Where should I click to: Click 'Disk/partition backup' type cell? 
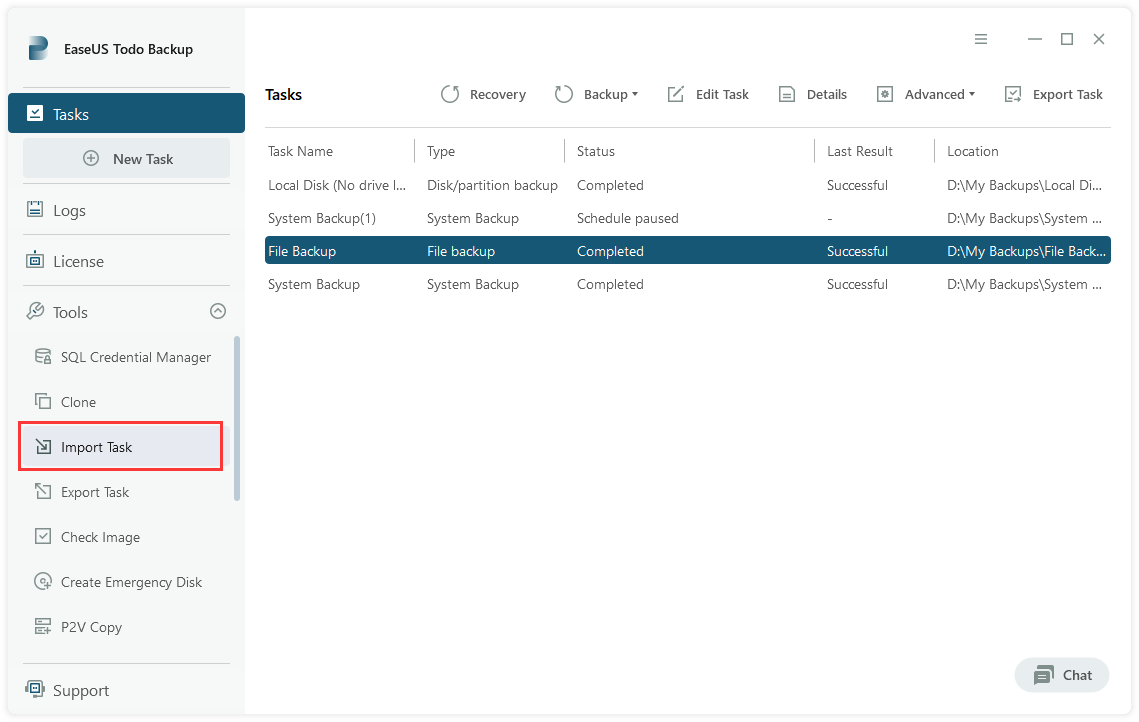tap(493, 185)
